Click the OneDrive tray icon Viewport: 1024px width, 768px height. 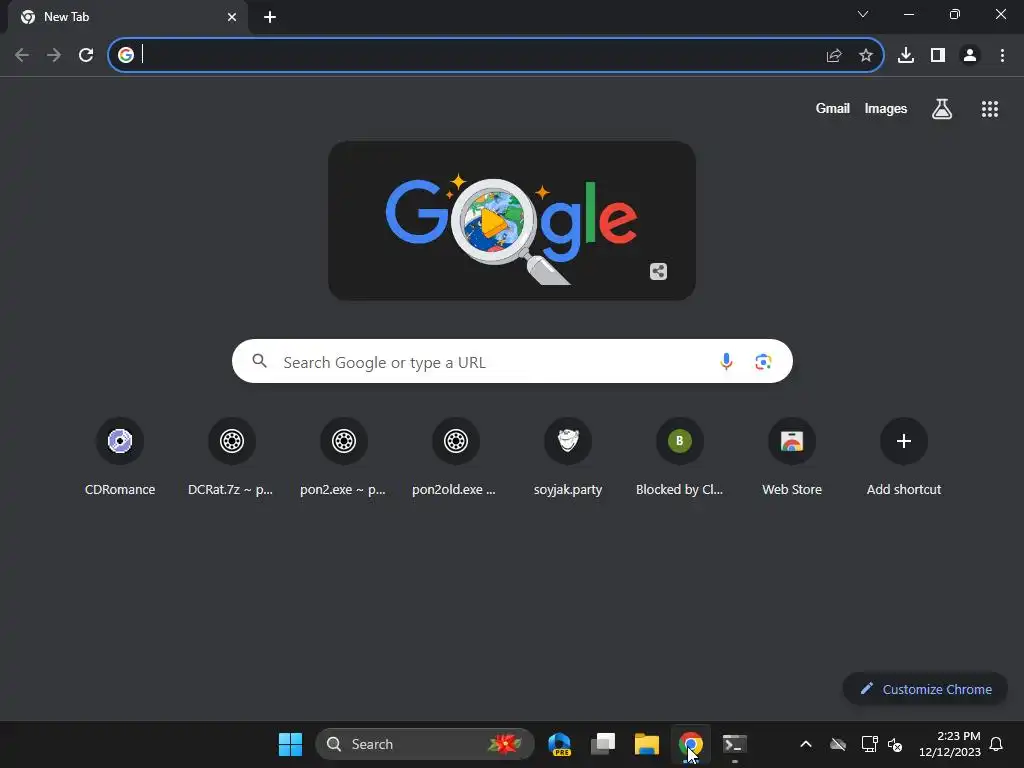pyautogui.click(x=838, y=744)
